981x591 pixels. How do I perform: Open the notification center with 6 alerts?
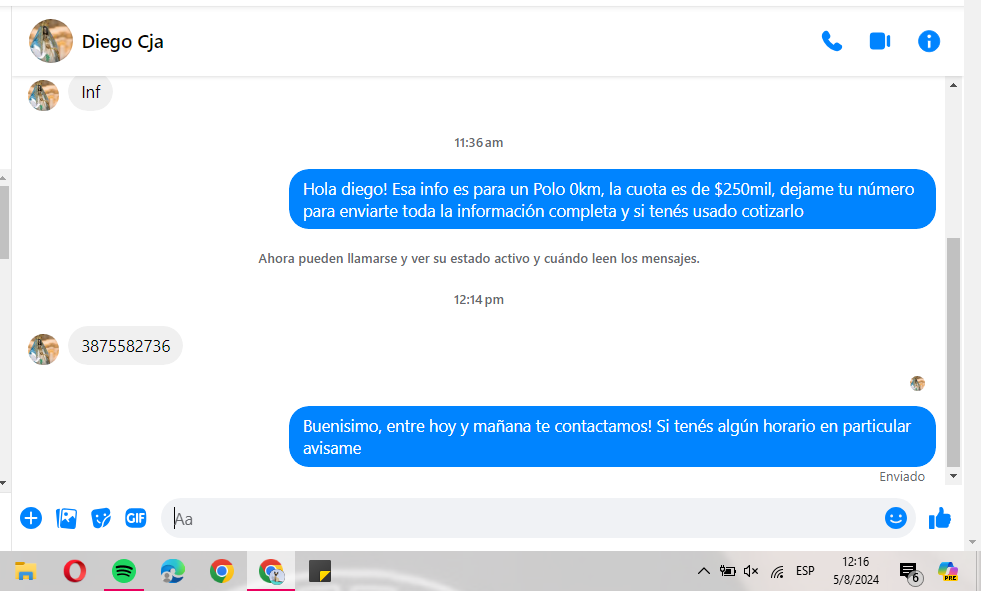(x=909, y=572)
